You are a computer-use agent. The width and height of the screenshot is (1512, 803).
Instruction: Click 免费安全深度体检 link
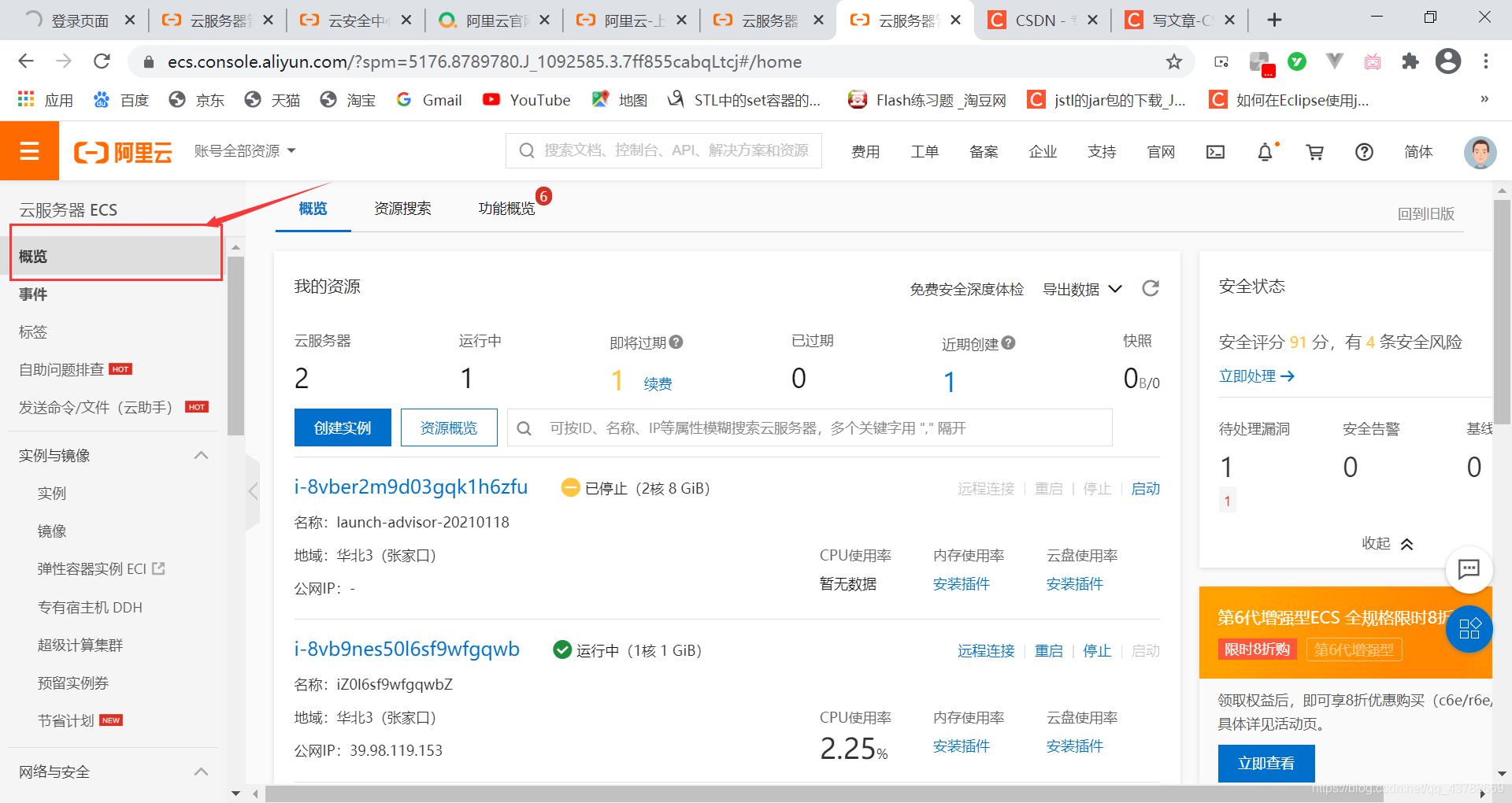[x=967, y=289]
